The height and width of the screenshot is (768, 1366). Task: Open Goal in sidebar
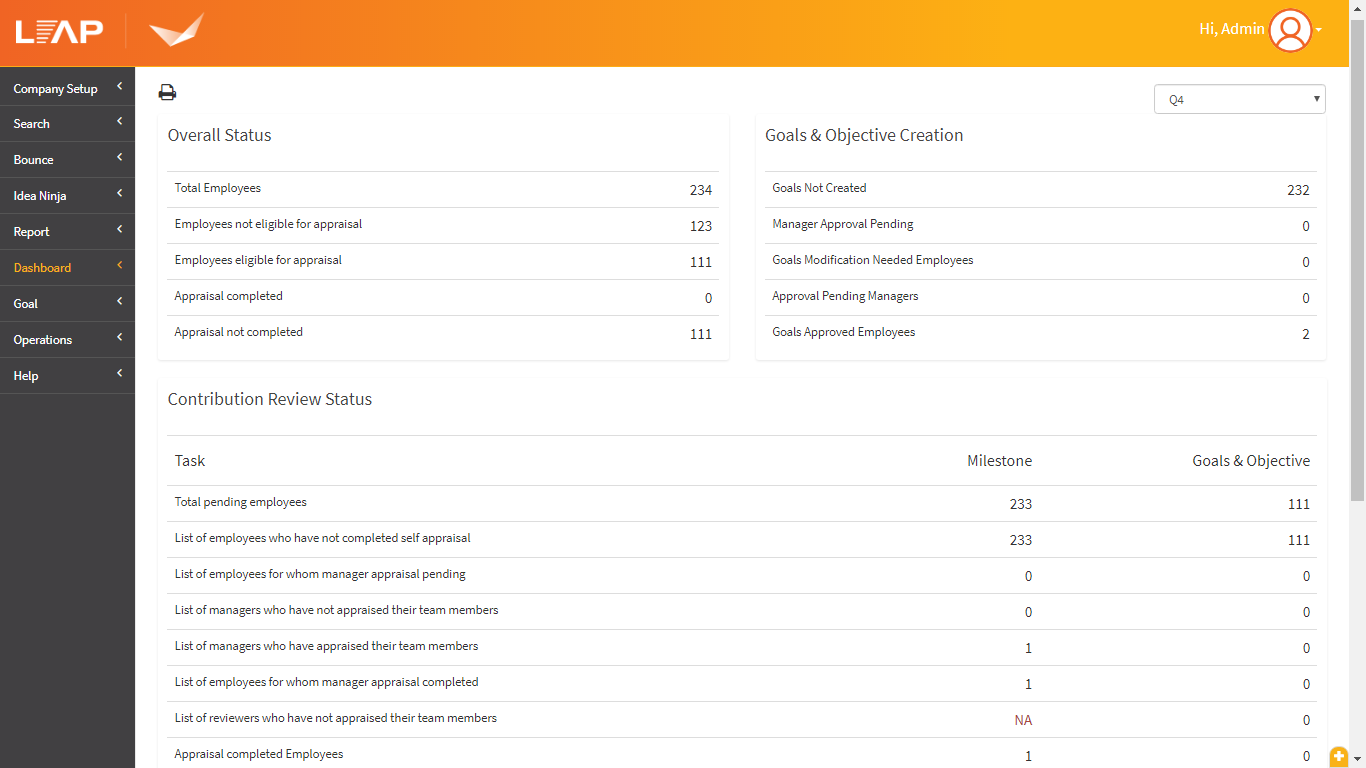pos(26,304)
